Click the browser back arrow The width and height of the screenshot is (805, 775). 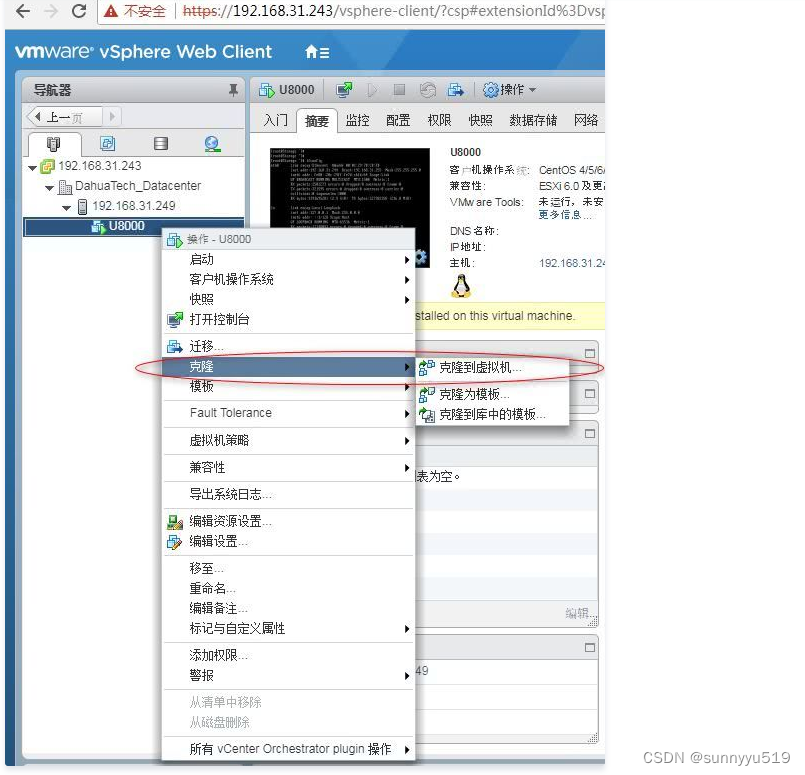[x=23, y=11]
